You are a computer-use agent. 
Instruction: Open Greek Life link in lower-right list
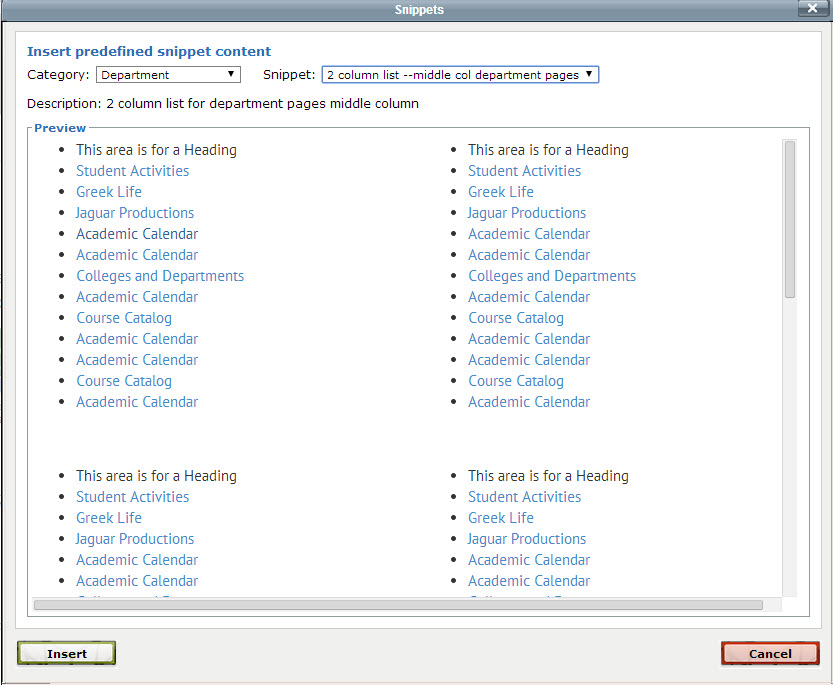pyautogui.click(x=501, y=518)
